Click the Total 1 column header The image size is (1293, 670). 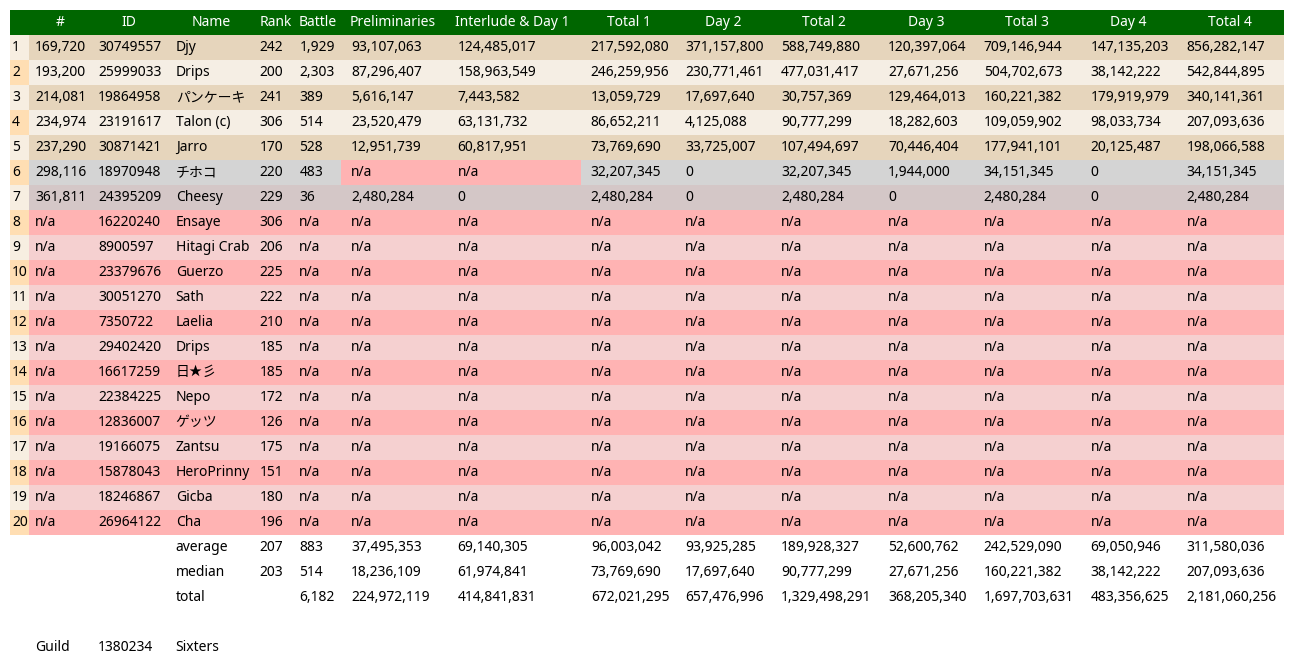(628, 21)
